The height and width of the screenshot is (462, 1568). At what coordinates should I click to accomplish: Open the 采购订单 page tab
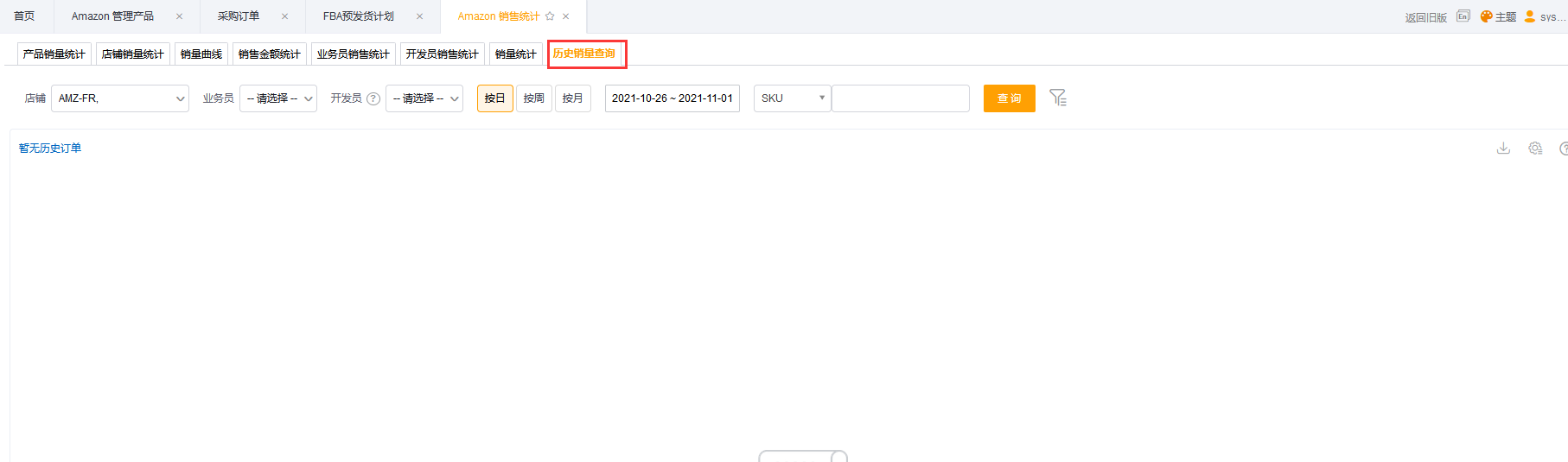point(239,16)
